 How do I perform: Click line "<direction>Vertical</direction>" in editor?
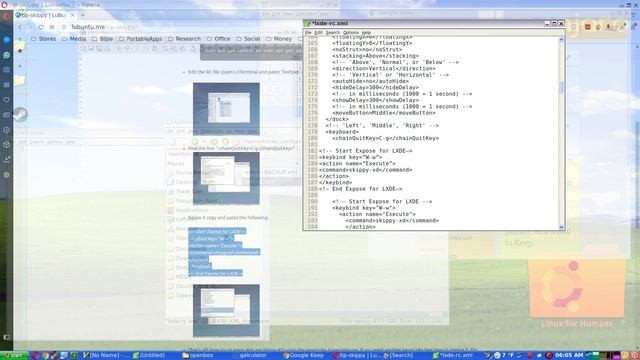(383, 69)
